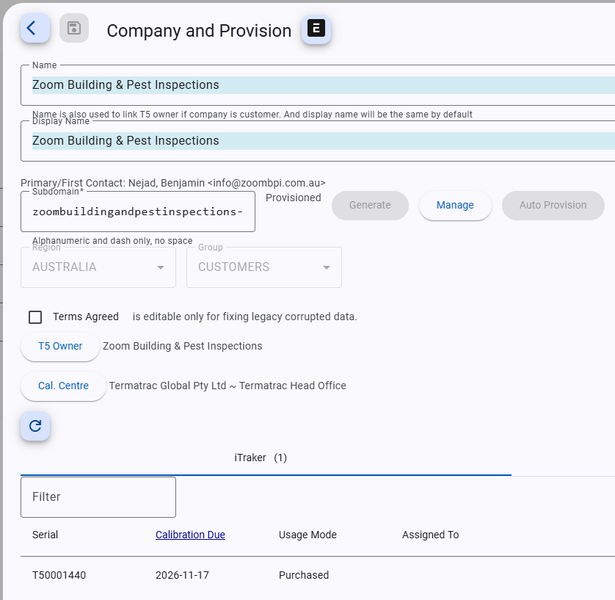This screenshot has height=600, width=615.
Task: Tick the Terms Agreed checkbox
Action: tap(35, 317)
